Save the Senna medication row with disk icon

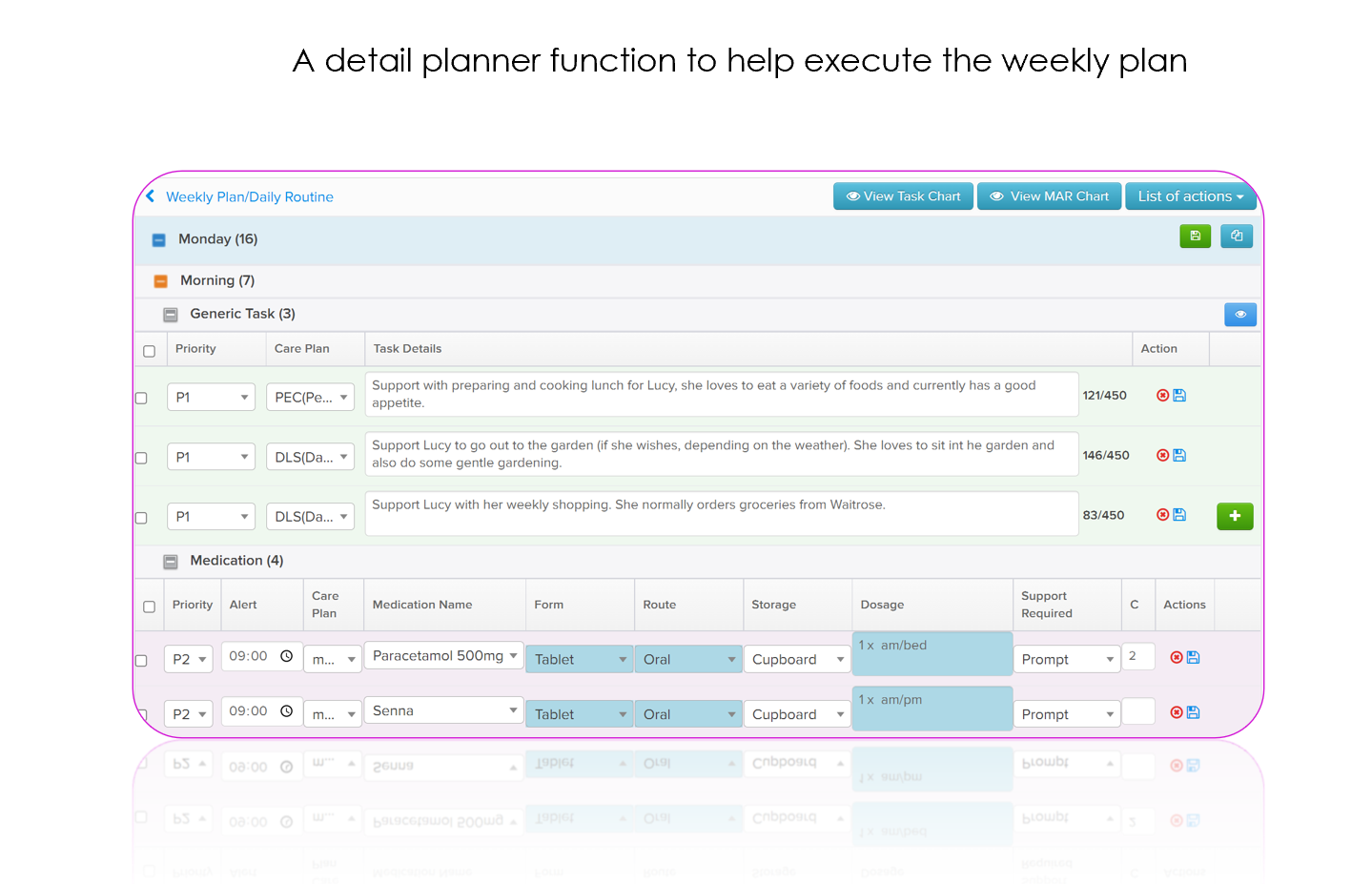click(1193, 712)
